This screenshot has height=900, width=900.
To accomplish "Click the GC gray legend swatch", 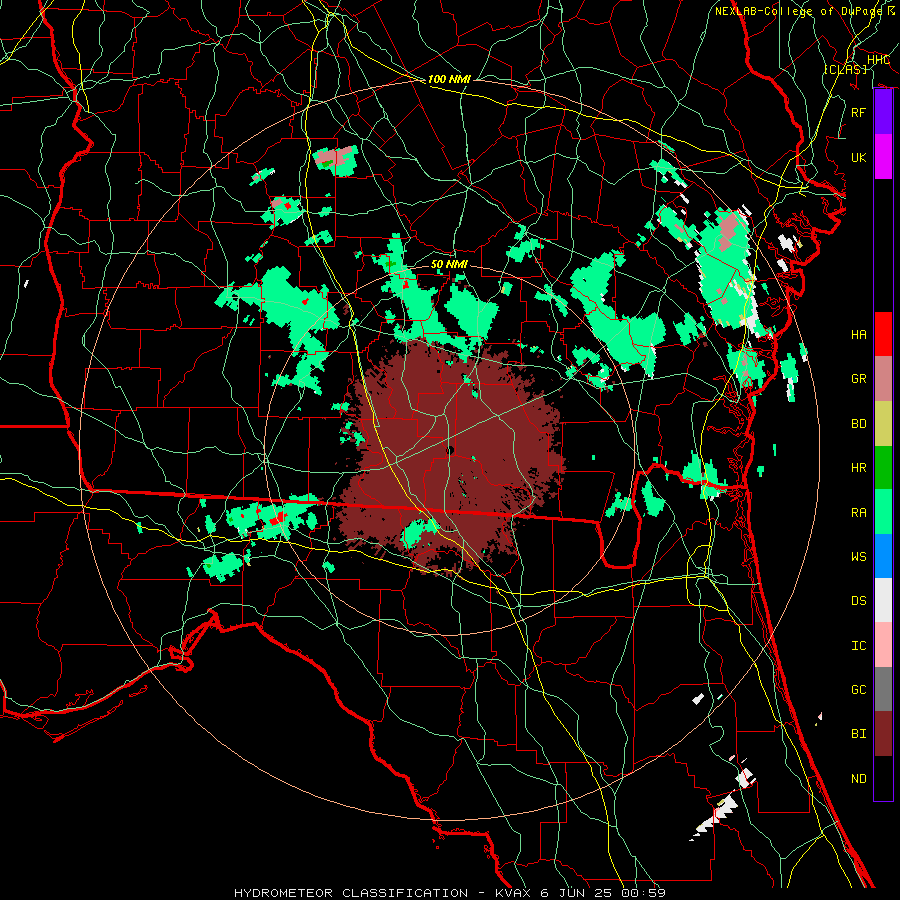I will point(883,689).
